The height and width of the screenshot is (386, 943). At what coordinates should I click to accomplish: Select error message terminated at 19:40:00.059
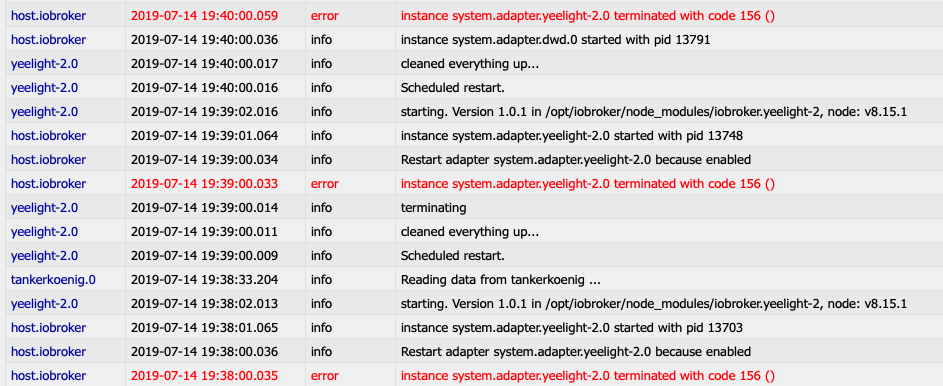588,16
